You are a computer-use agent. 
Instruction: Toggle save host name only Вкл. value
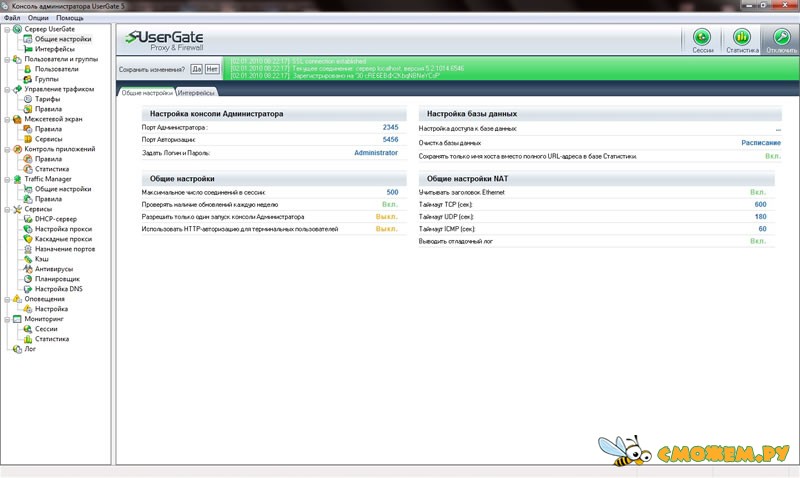click(773, 156)
